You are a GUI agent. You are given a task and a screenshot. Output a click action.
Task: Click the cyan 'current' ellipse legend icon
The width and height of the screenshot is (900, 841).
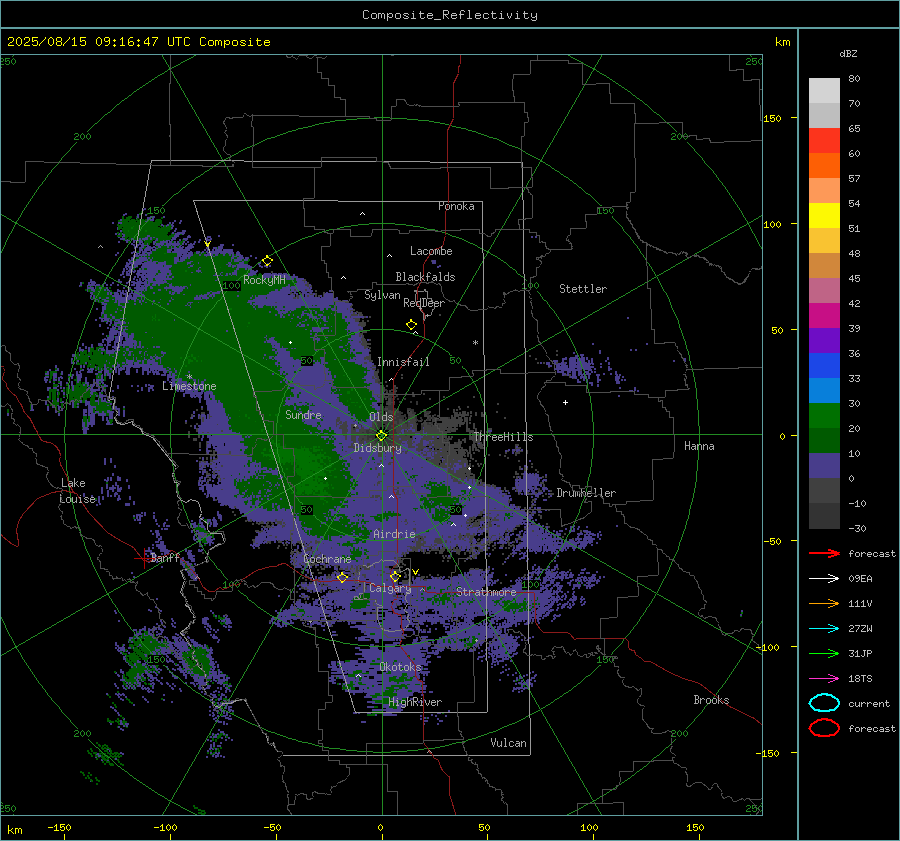point(824,703)
